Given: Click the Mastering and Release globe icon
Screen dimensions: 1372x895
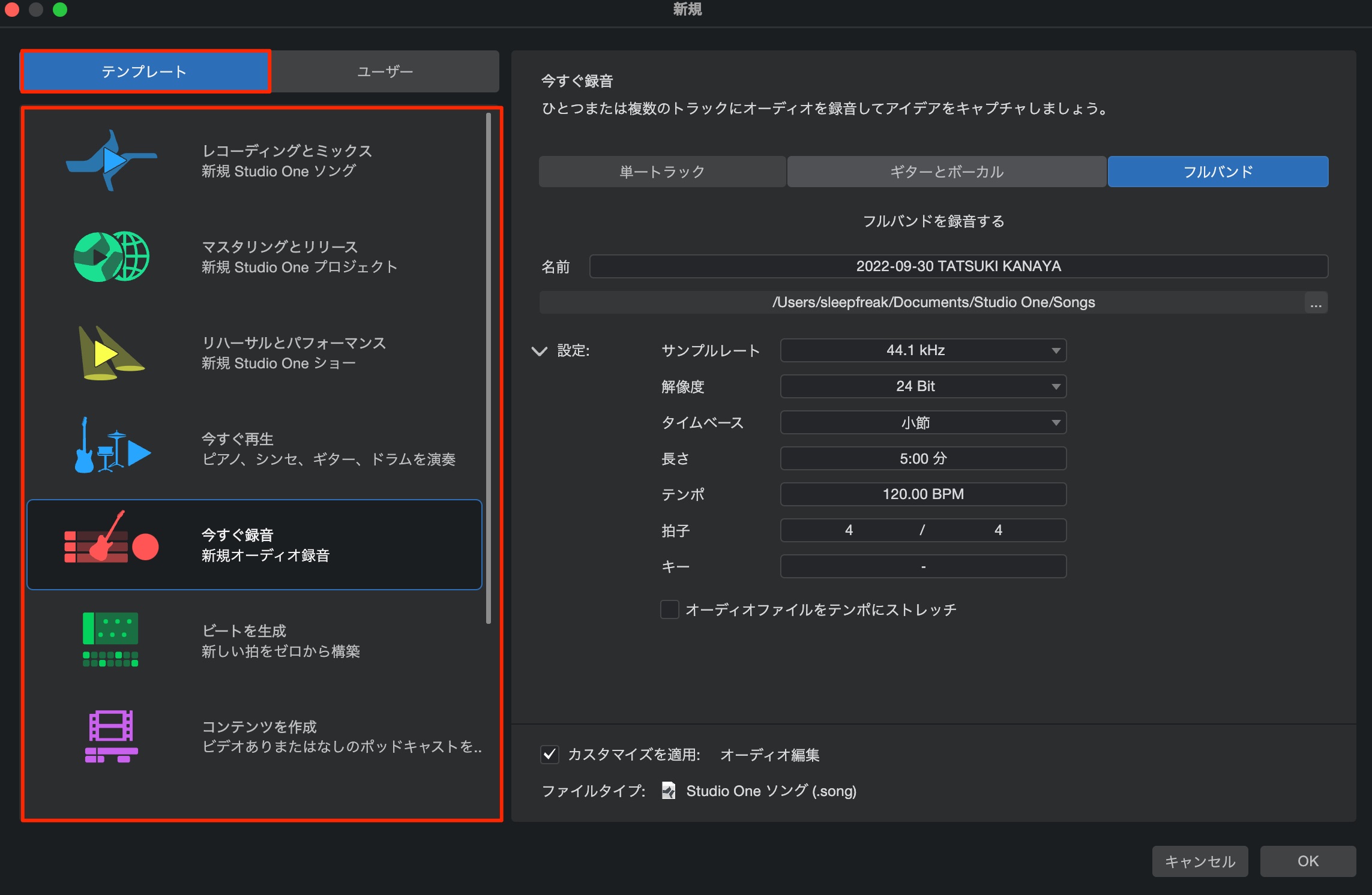Looking at the screenshot, I should 112,257.
